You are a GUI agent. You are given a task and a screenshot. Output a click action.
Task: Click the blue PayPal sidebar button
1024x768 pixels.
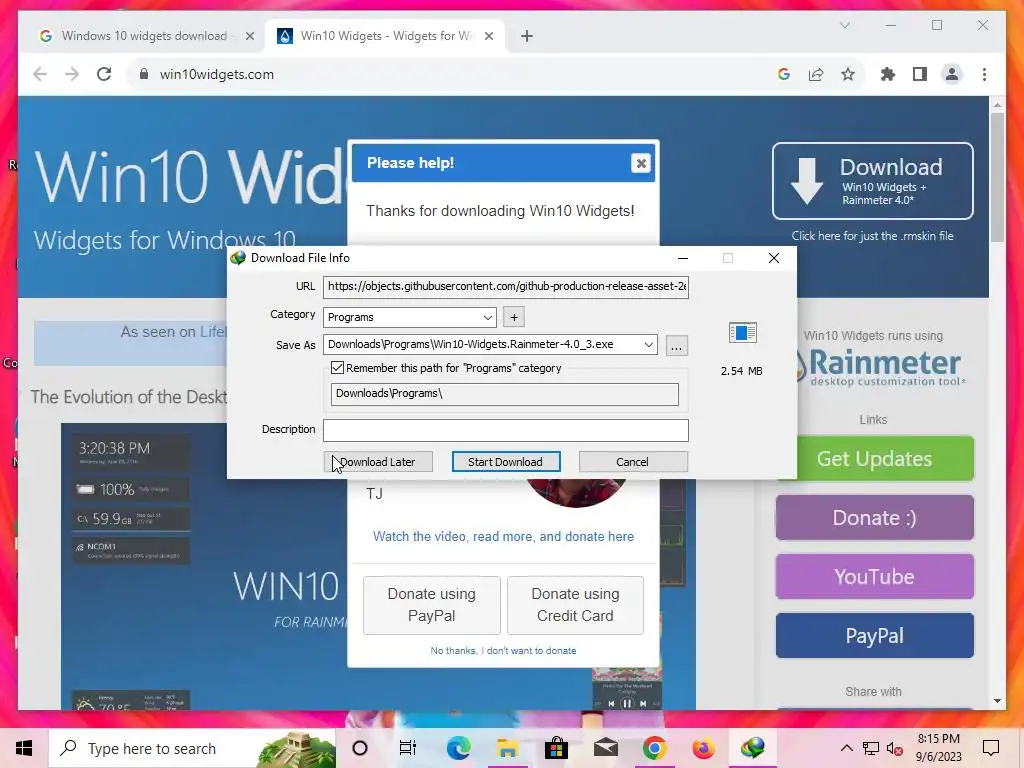pyautogui.click(x=874, y=635)
